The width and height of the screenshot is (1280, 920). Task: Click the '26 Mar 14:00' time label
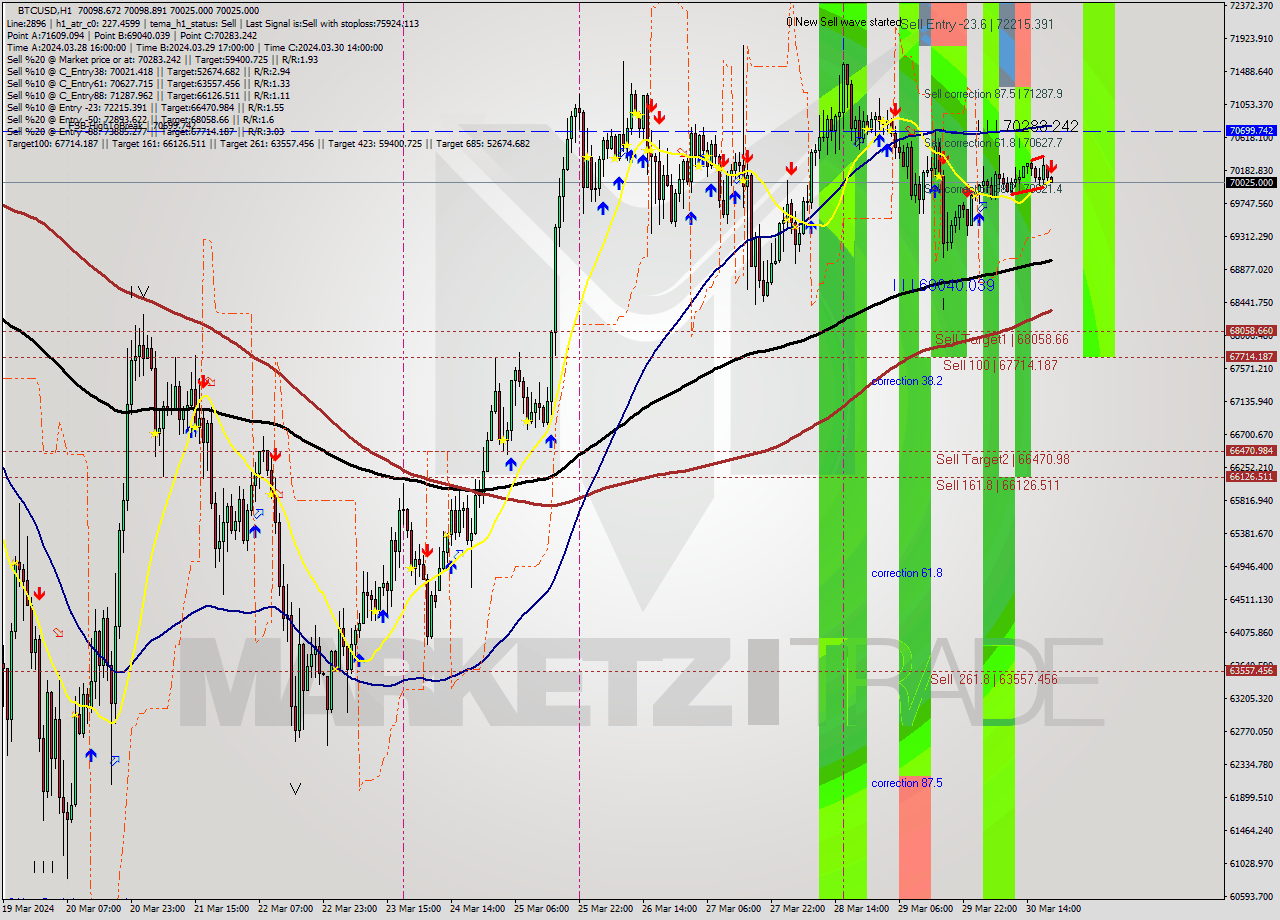click(670, 909)
